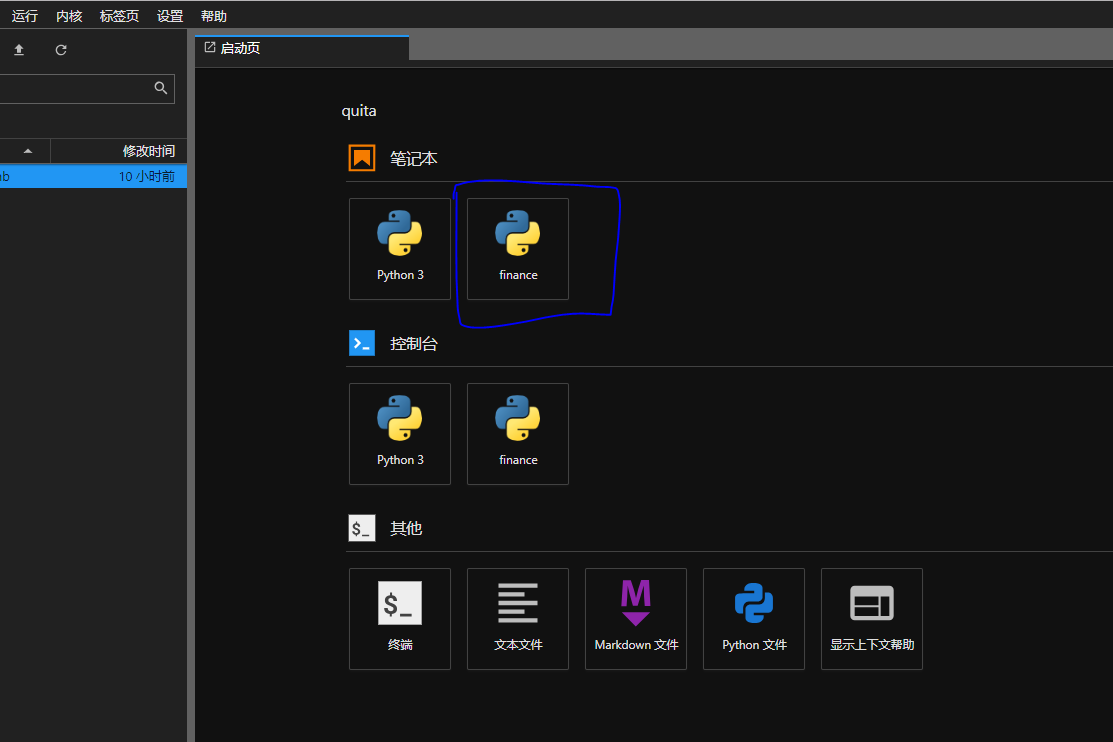Refresh the file browser list
Screen dimensions: 1113x742
[x=61, y=50]
